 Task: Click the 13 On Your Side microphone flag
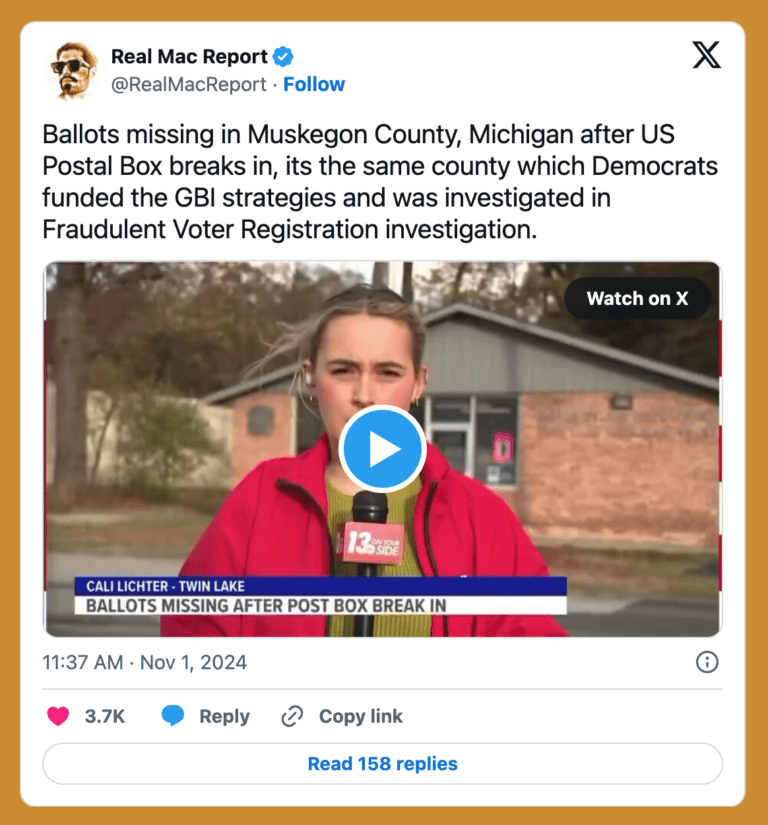pos(371,542)
